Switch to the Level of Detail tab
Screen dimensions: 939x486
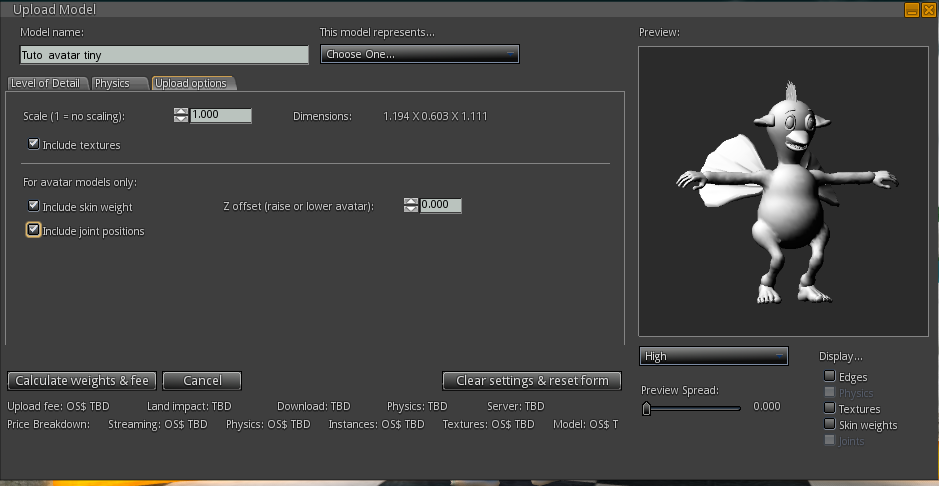[47, 83]
